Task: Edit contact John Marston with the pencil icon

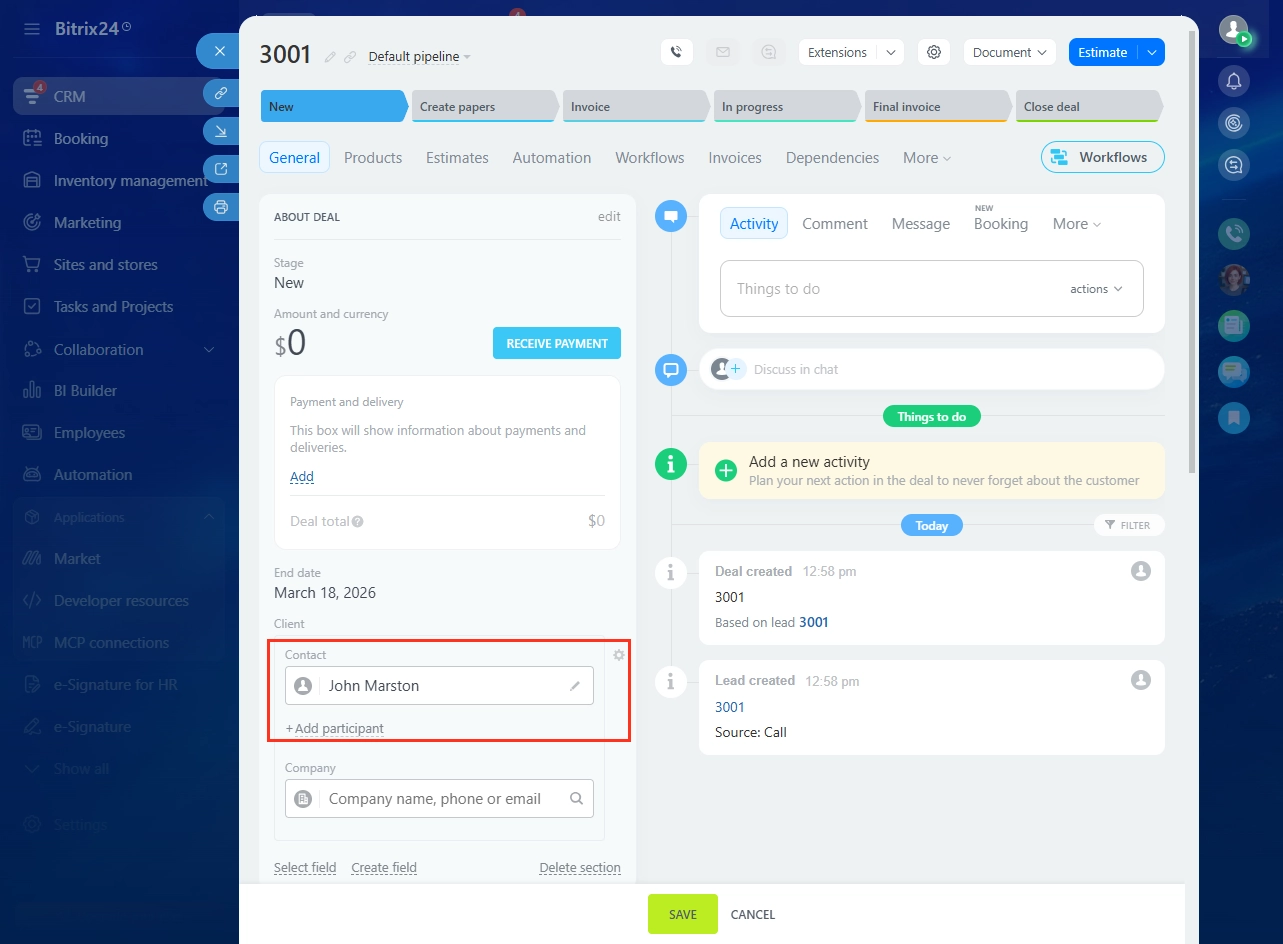Action: pyautogui.click(x=575, y=686)
